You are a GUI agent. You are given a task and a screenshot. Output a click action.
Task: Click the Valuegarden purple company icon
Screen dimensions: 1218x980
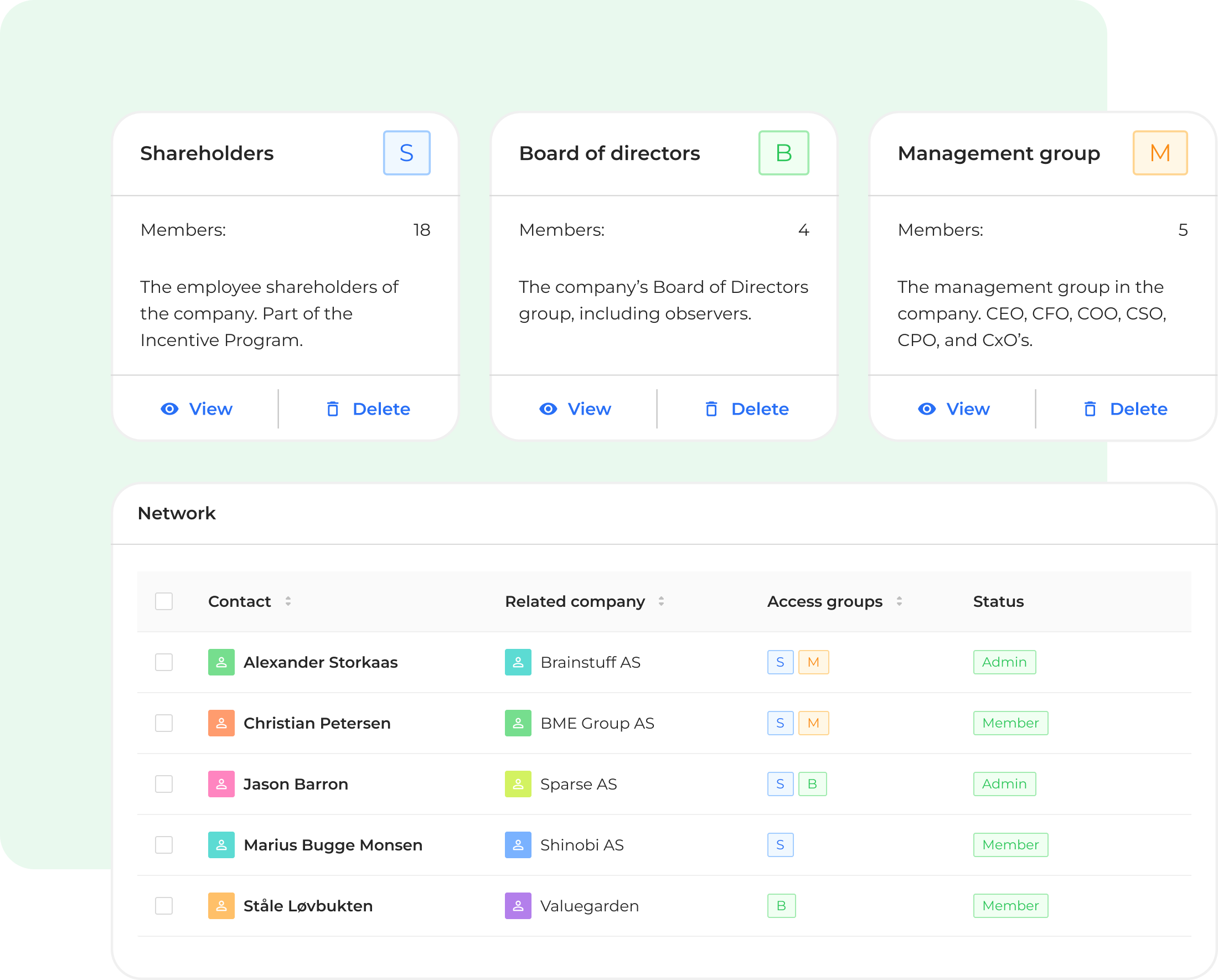point(518,906)
